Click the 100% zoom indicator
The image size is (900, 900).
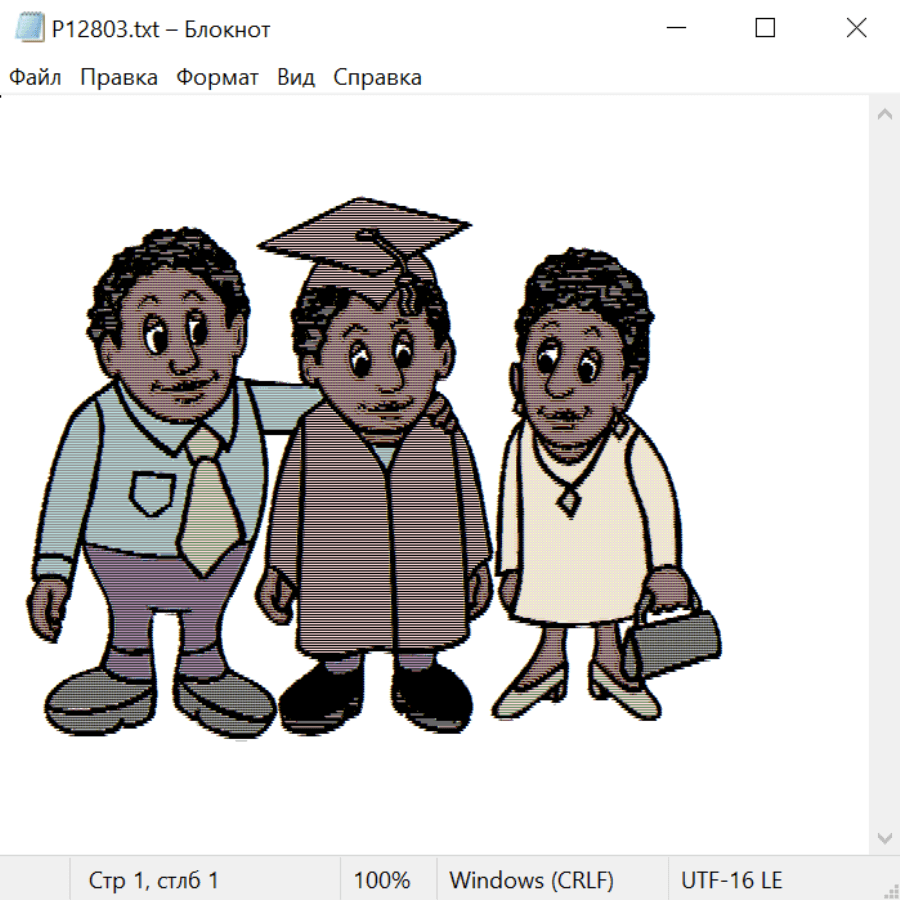pos(382,881)
